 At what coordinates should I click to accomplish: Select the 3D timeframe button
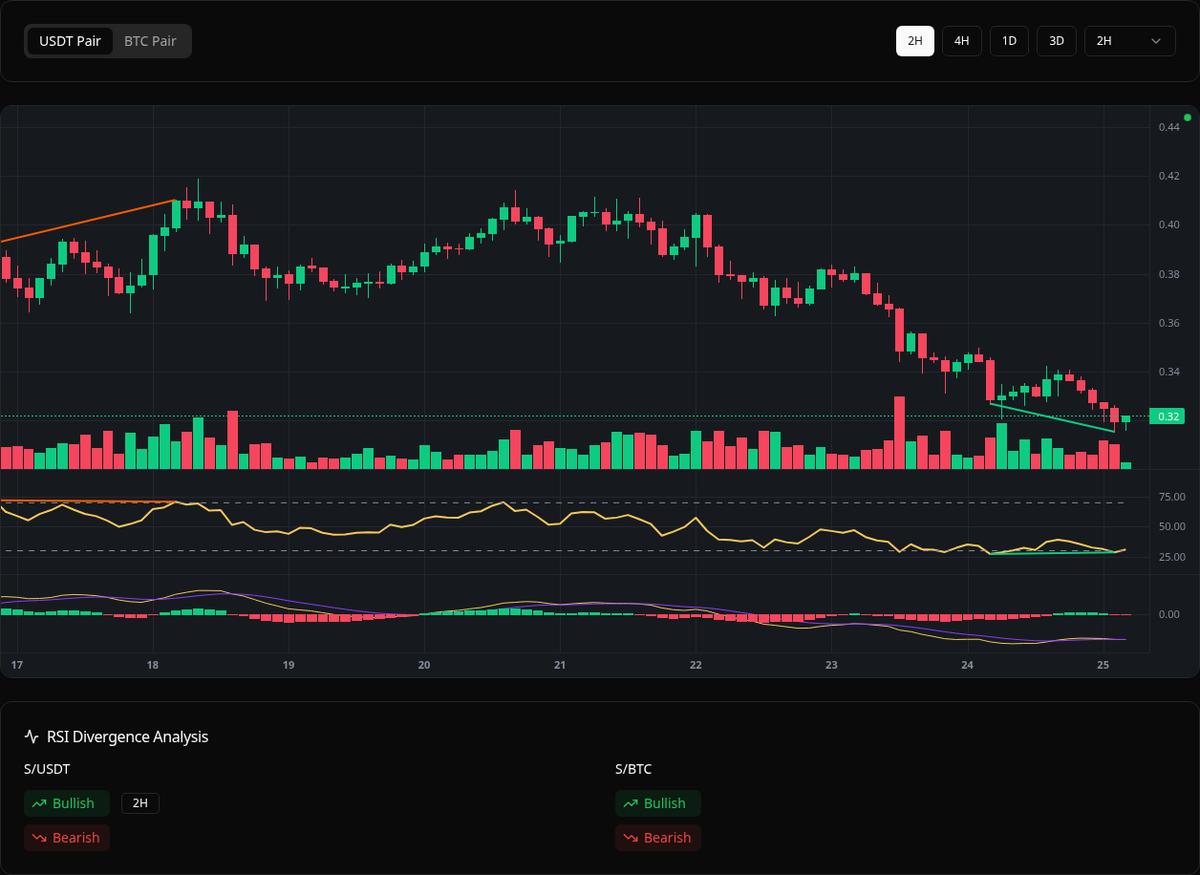pos(1056,41)
